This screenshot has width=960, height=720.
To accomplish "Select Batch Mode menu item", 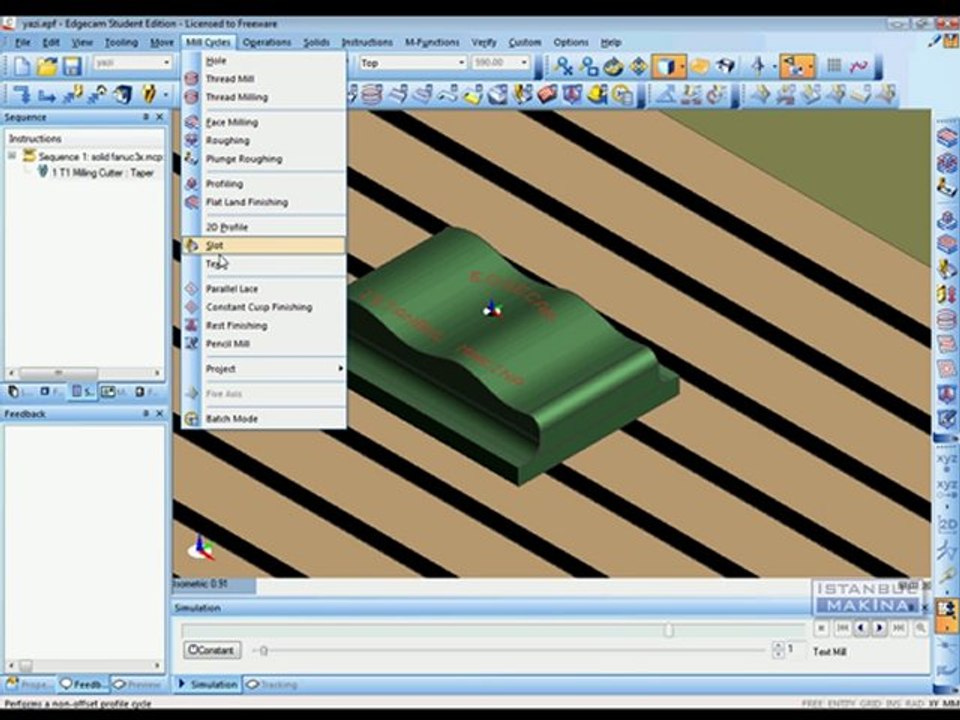I will (264, 419).
